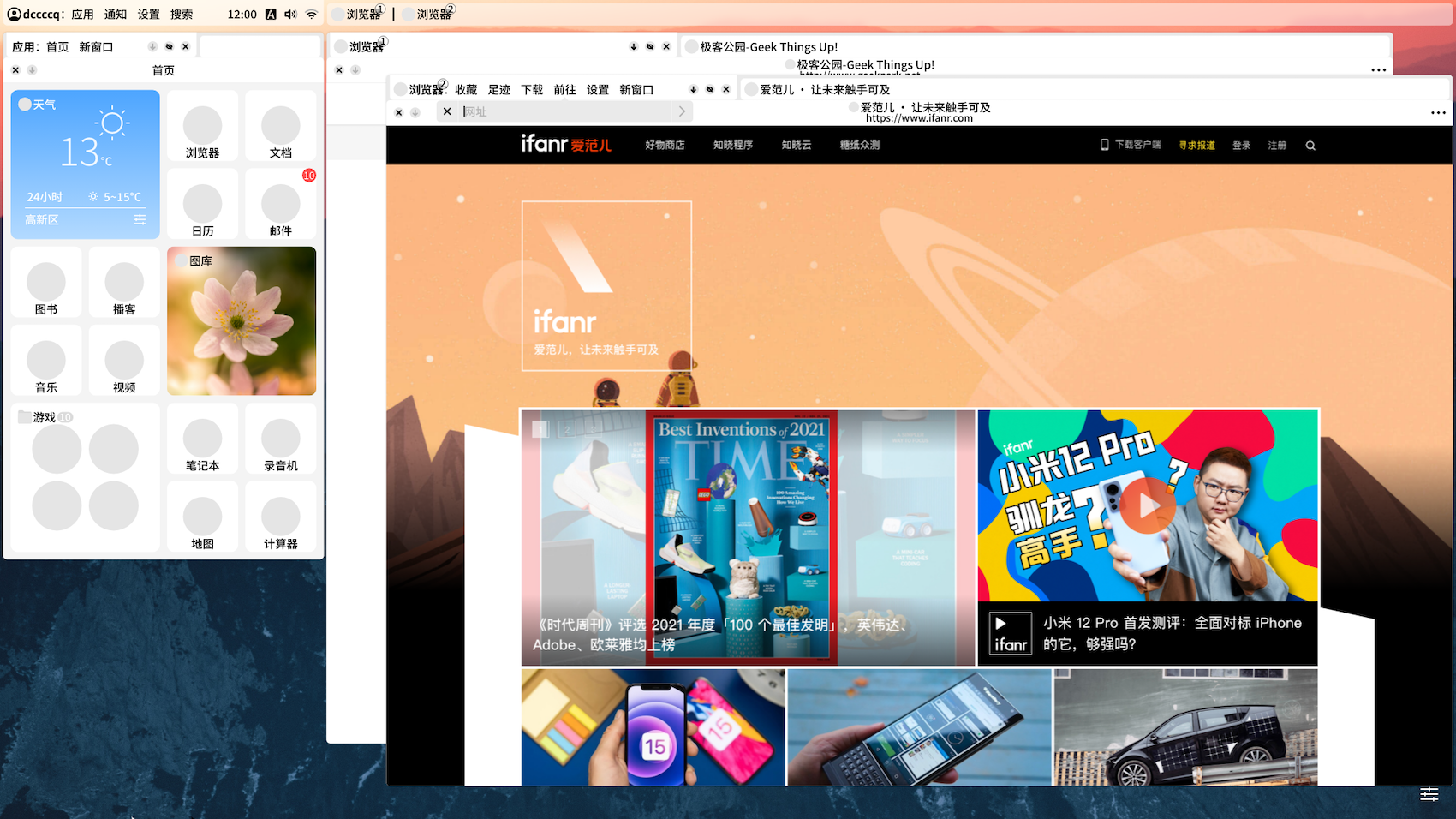Open 知晓程序 nav link
Image resolution: width=1456 pixels, height=819 pixels.
733,146
